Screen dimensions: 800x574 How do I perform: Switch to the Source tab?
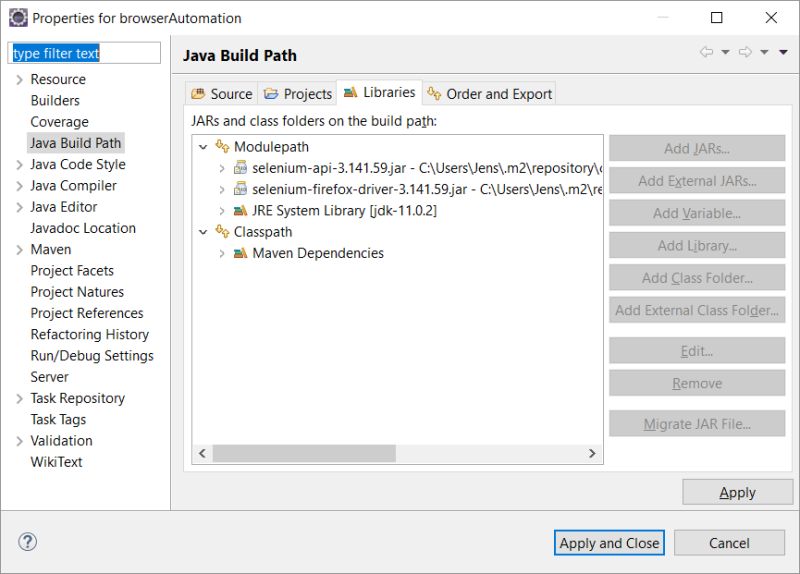[x=221, y=93]
